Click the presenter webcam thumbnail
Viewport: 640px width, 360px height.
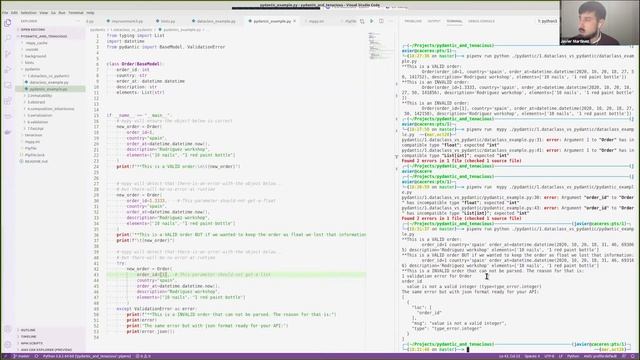click(x=599, y=22)
